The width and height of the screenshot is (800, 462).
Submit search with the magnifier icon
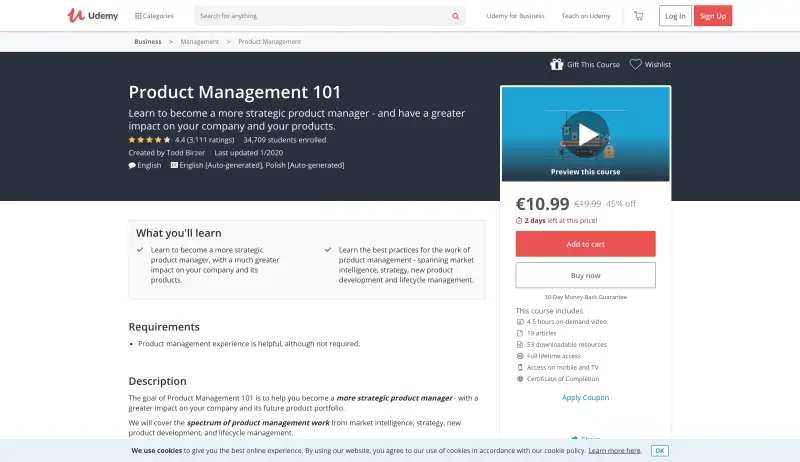[x=456, y=16]
